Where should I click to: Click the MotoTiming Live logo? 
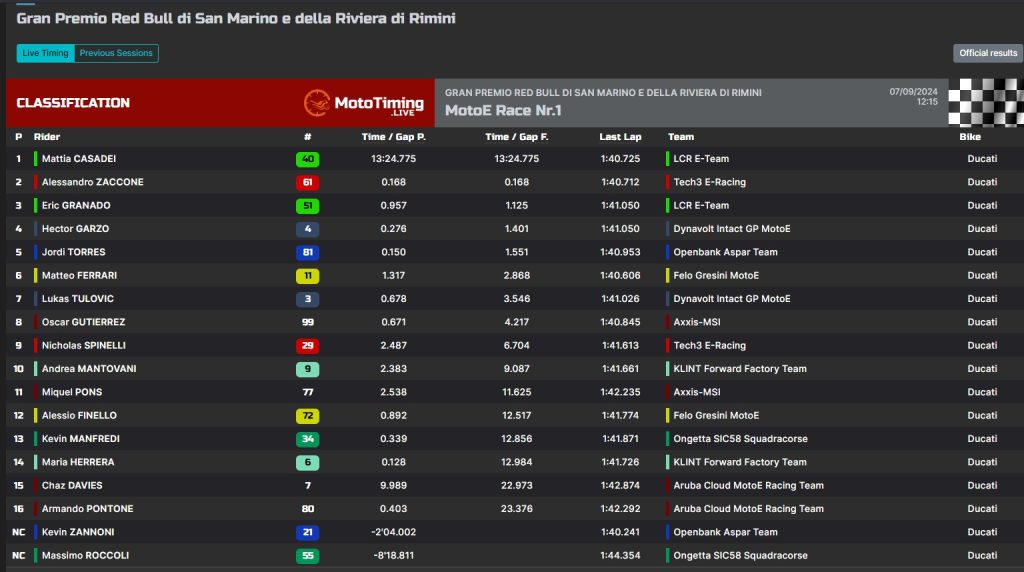[x=364, y=103]
